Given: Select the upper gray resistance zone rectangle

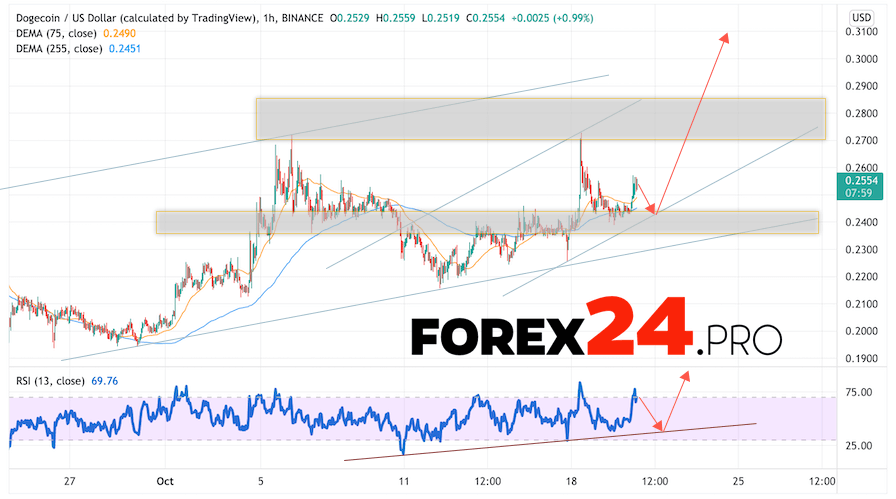Looking at the screenshot, I should [540, 118].
